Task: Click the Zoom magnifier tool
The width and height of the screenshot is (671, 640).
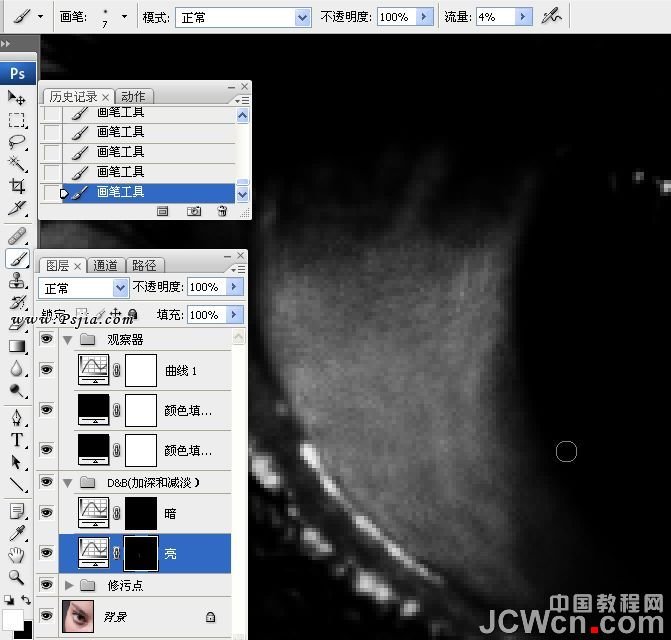Action: (17, 577)
